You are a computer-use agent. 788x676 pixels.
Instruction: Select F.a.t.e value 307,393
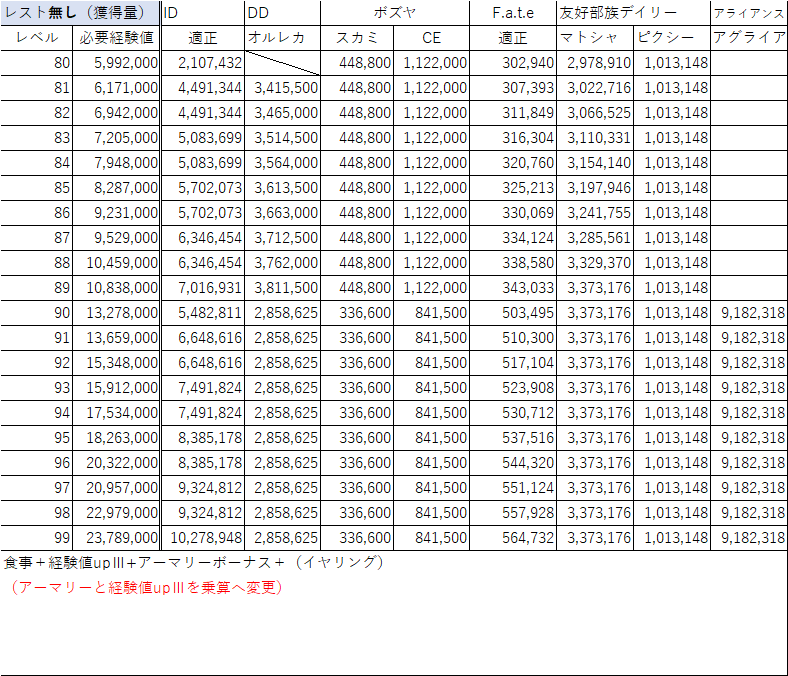(x=513, y=88)
